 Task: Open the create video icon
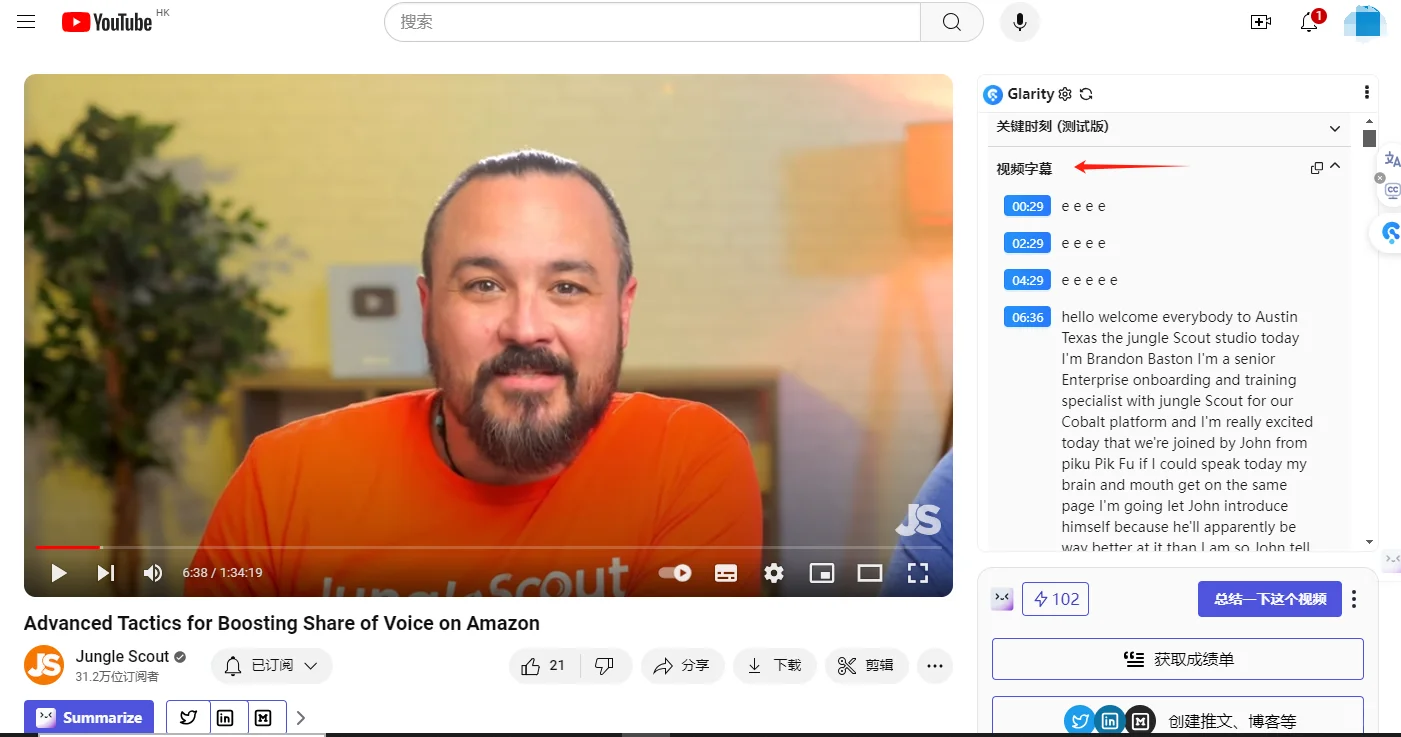point(1261,22)
